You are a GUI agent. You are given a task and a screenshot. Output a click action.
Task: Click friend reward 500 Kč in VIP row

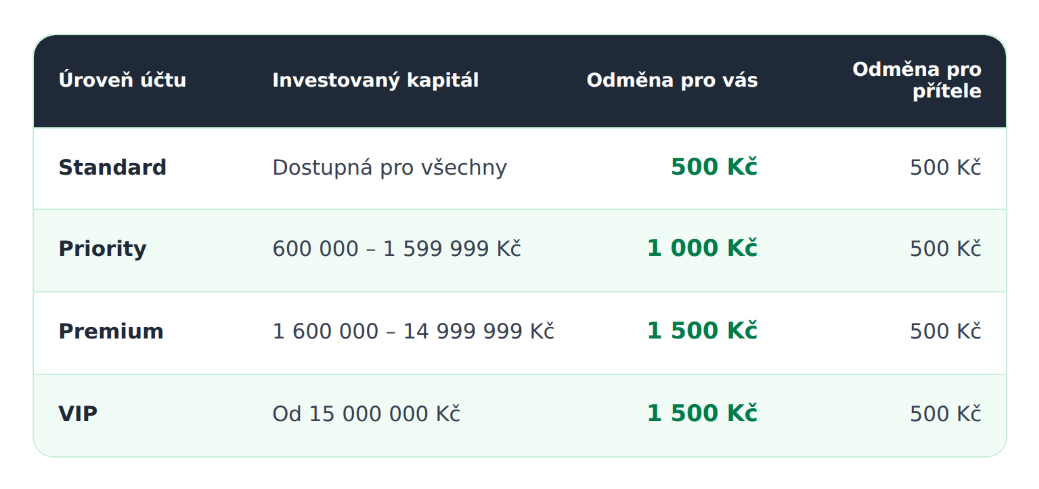945,414
